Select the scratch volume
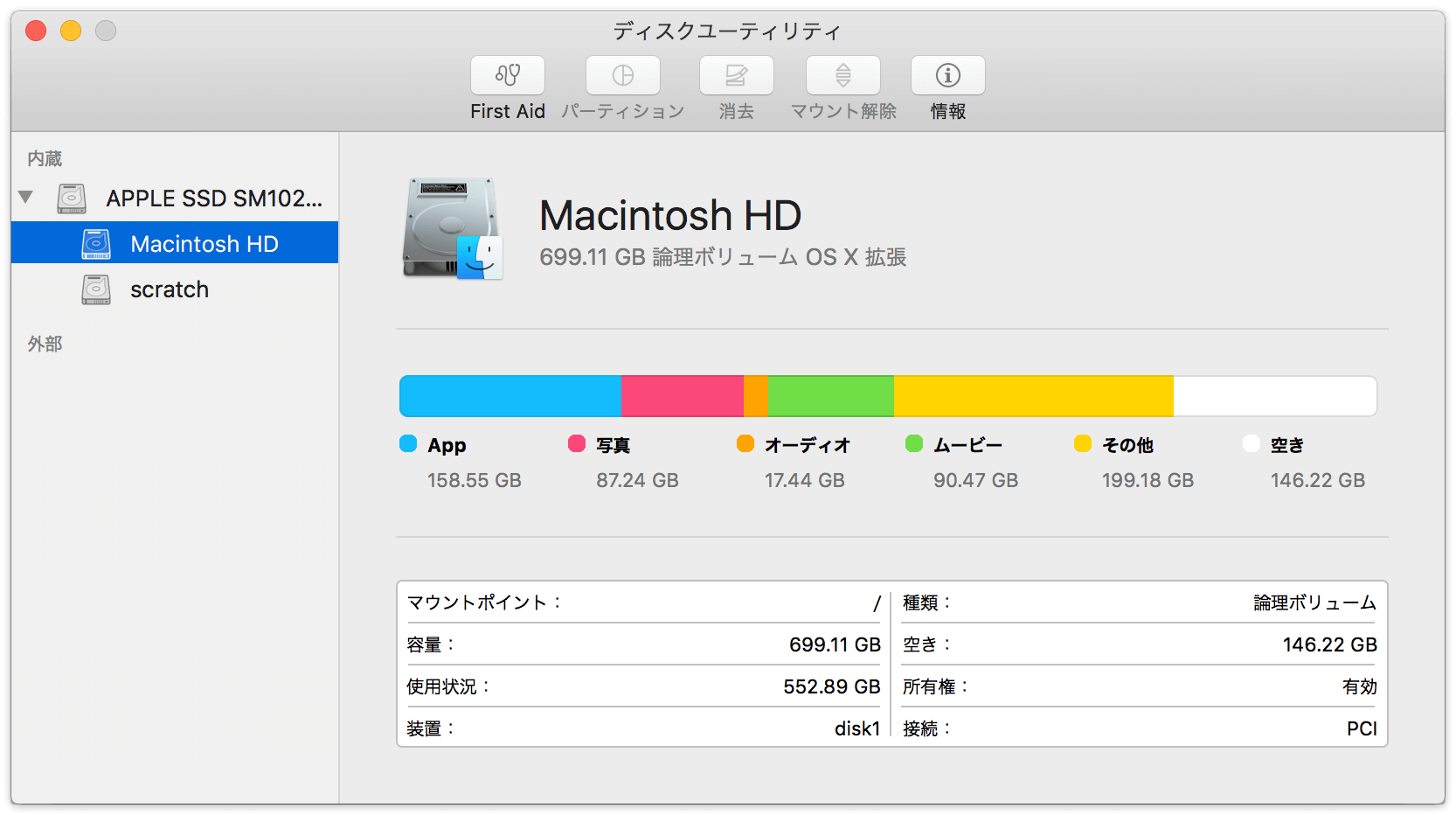The width and height of the screenshot is (1456, 815). [175, 289]
